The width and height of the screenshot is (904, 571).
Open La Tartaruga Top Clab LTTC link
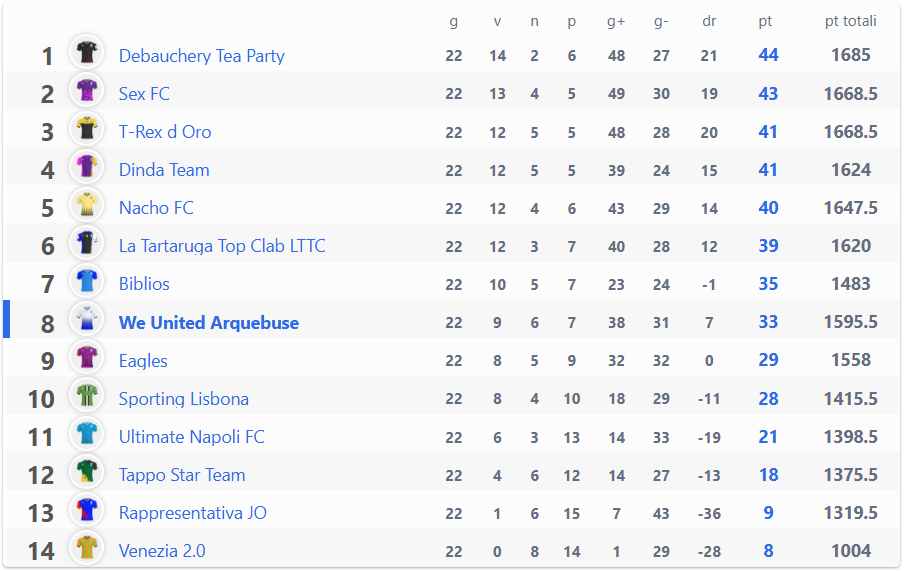pyautogui.click(x=222, y=246)
